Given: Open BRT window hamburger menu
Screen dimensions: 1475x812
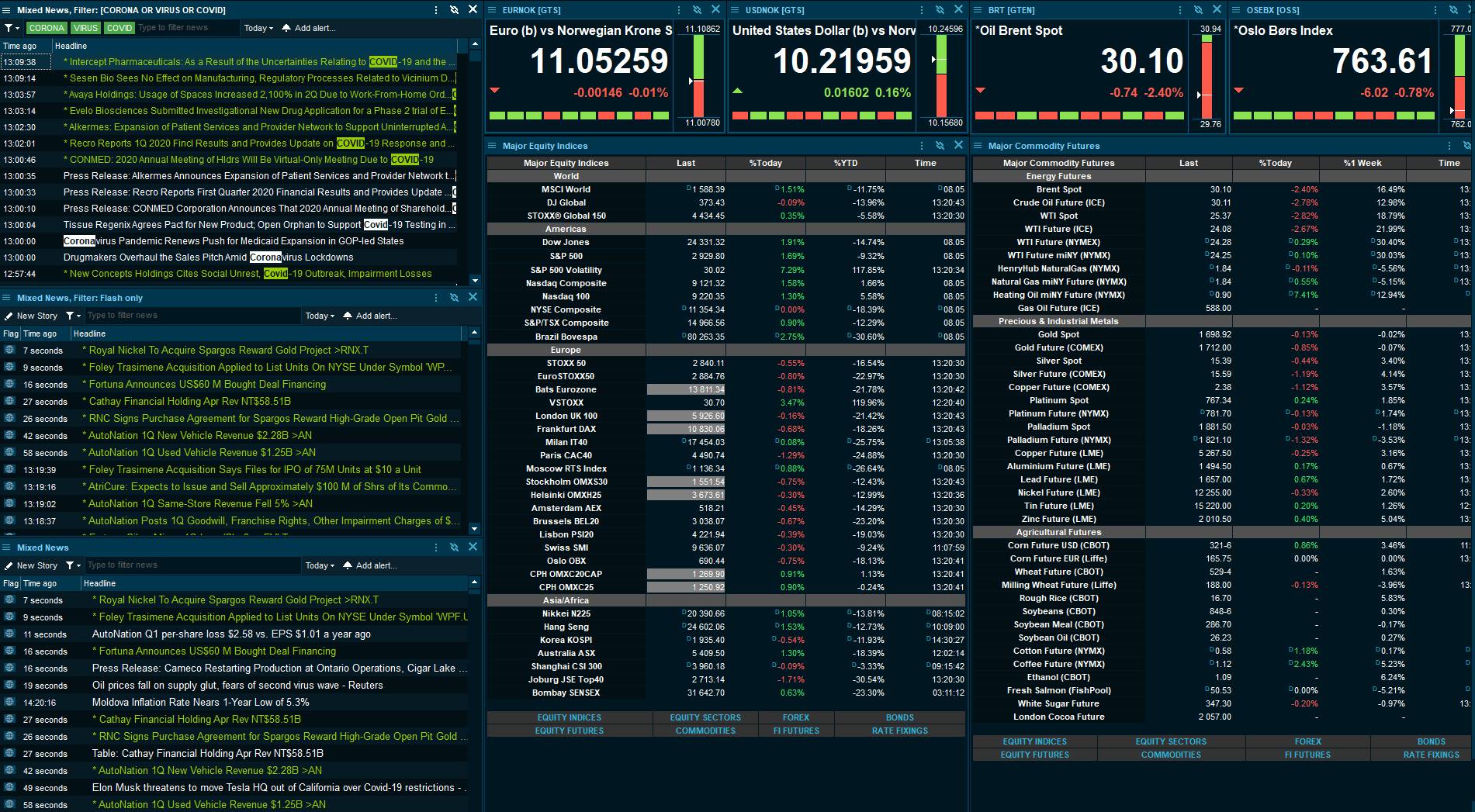Looking at the screenshot, I should tap(978, 10).
